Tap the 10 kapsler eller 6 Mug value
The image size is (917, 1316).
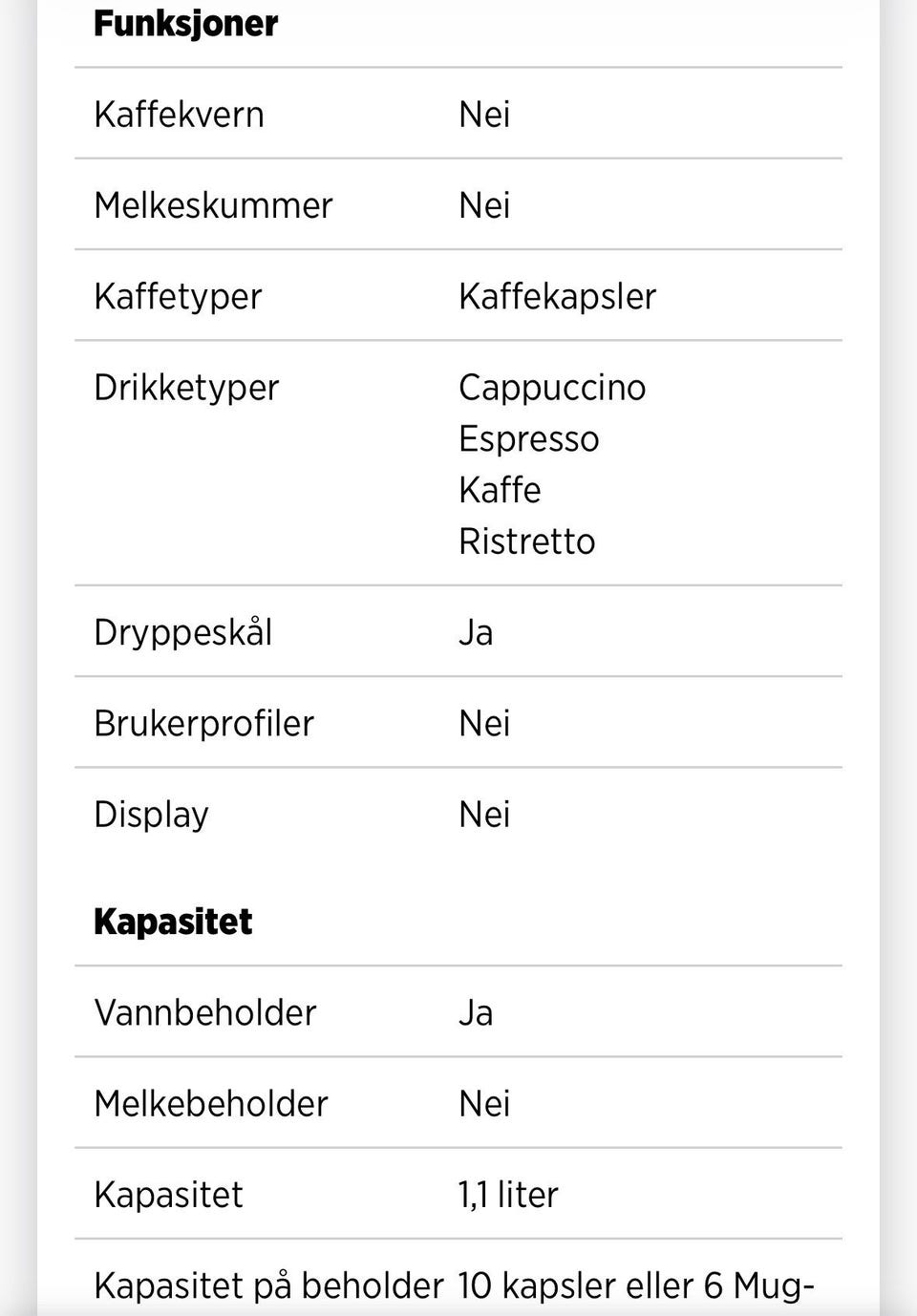(x=635, y=1285)
